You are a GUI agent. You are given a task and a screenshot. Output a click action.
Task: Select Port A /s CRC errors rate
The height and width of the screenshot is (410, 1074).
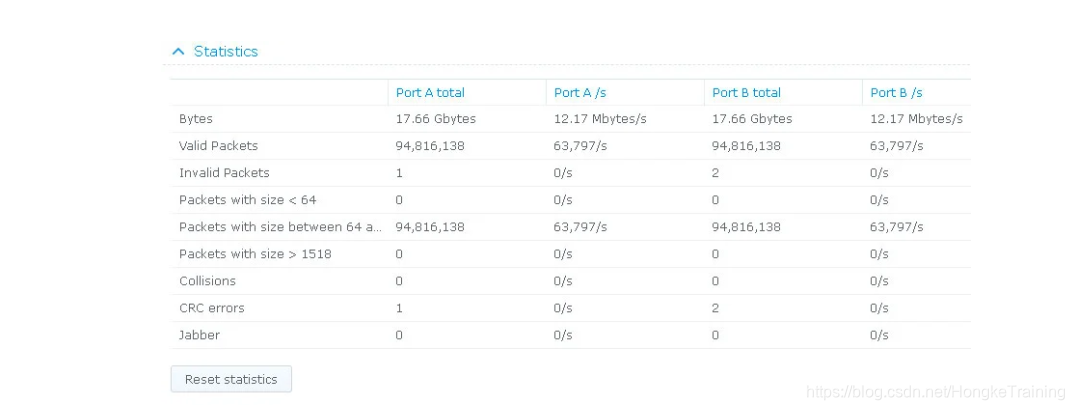click(563, 308)
